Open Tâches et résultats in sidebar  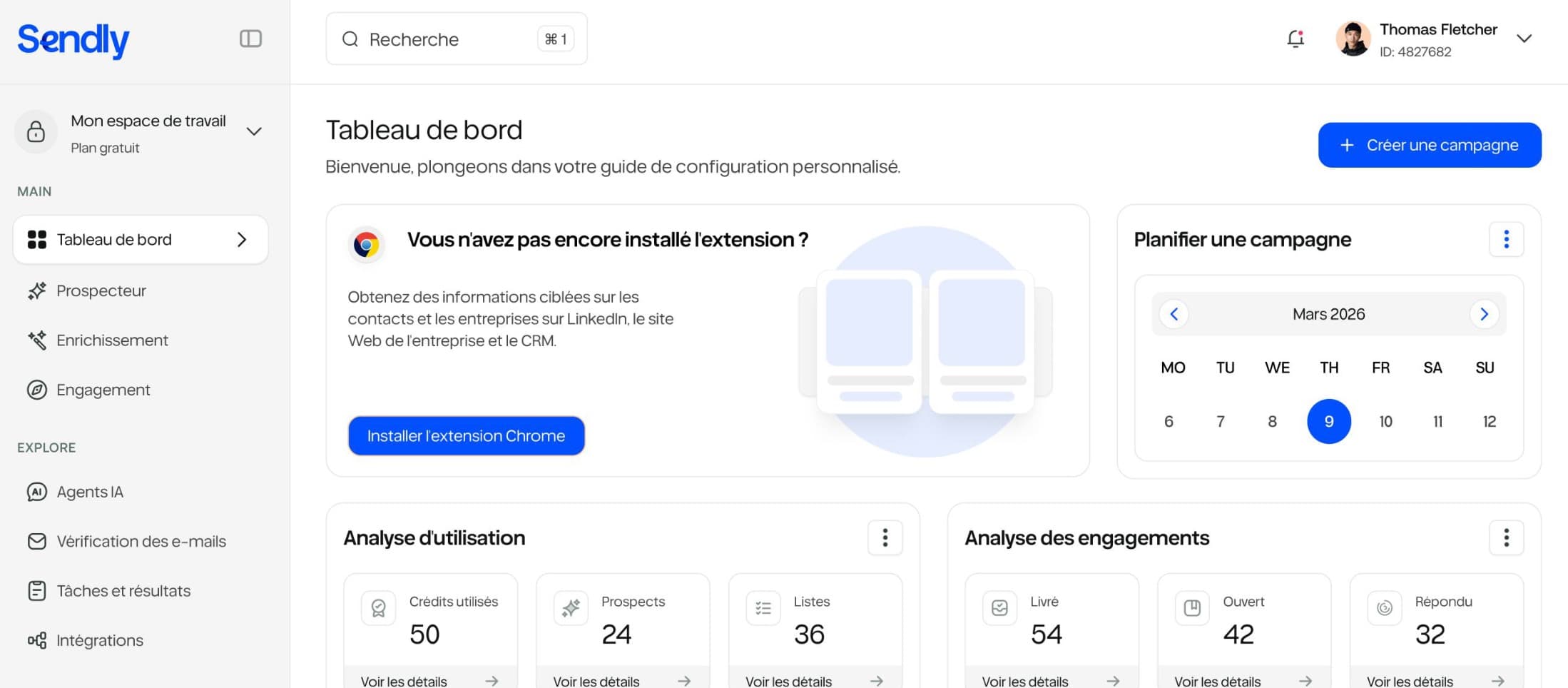coord(141,591)
